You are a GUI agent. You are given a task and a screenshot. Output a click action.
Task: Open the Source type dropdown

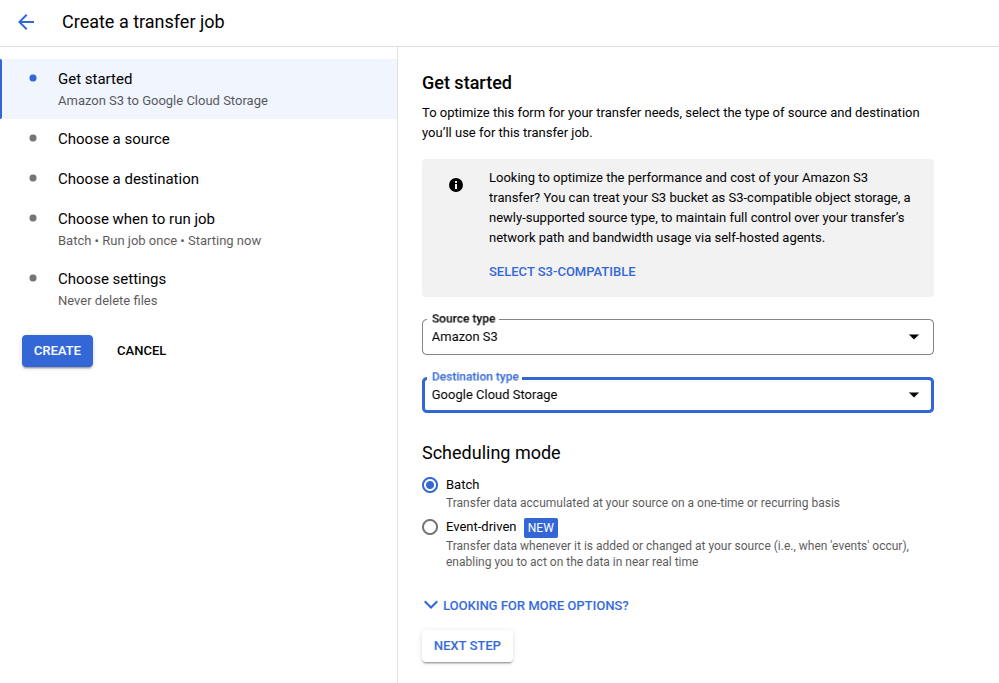pyautogui.click(x=677, y=337)
